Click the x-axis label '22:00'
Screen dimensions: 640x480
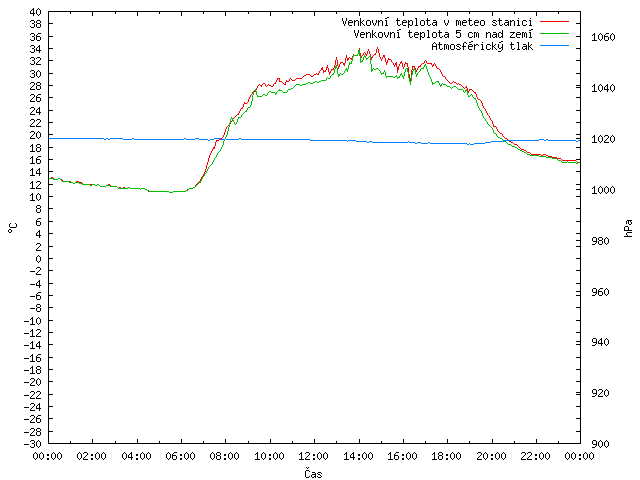tap(536, 456)
